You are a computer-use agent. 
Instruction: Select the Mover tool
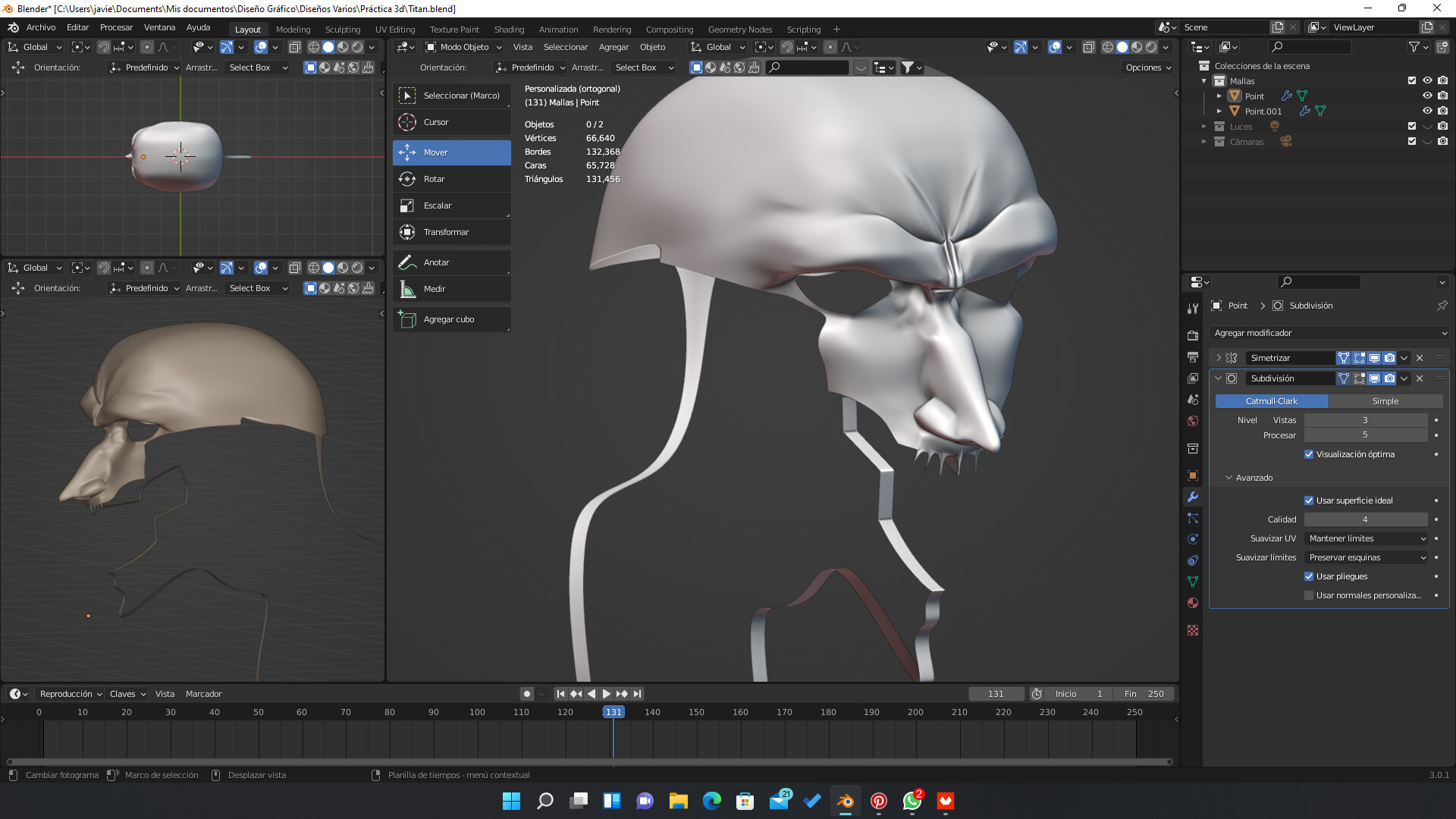point(452,152)
